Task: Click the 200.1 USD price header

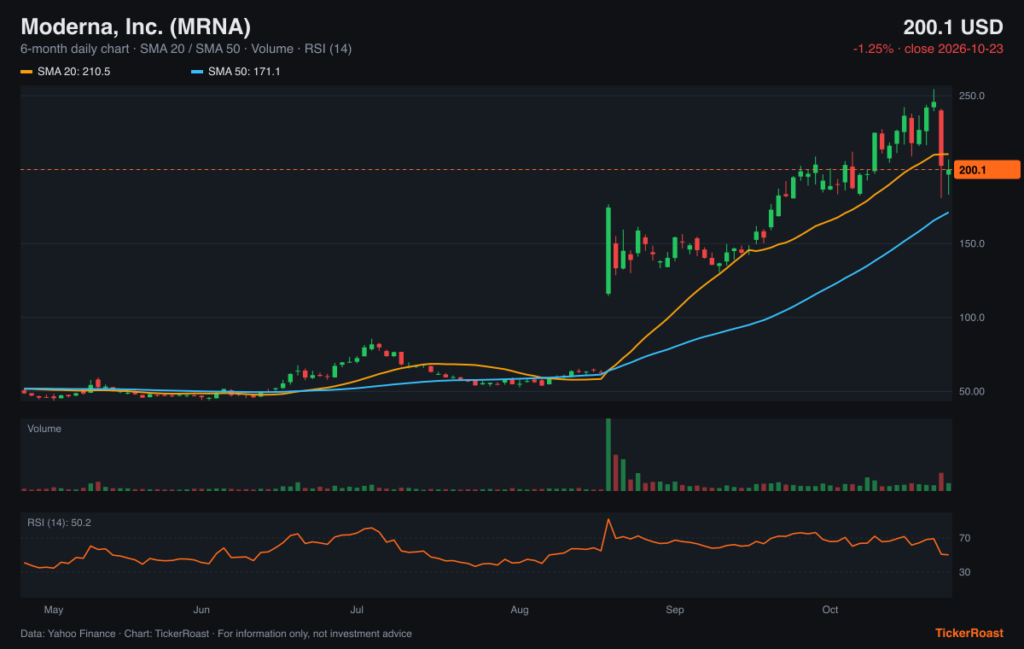Action: click(953, 27)
